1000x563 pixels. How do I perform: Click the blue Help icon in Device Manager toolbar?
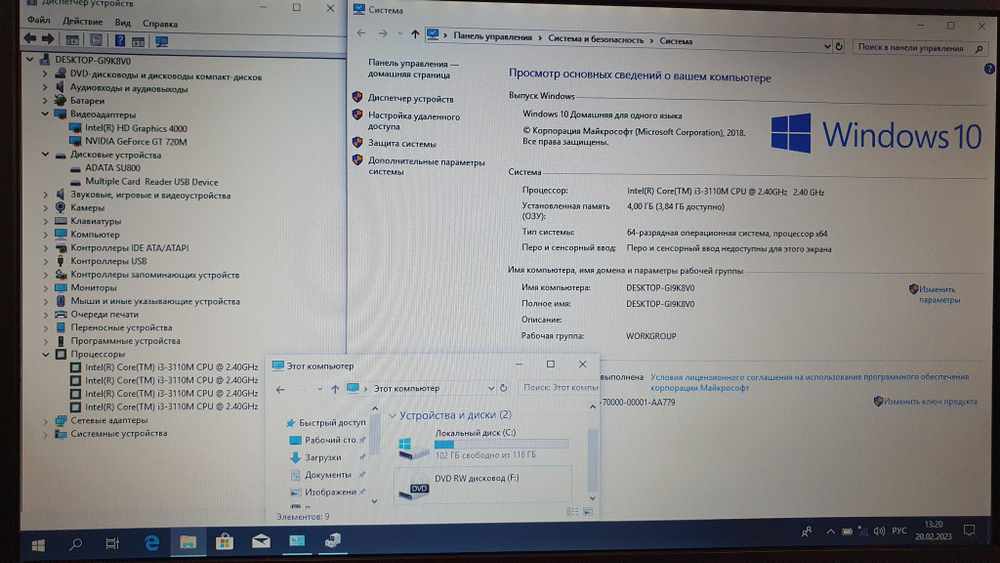coord(120,40)
